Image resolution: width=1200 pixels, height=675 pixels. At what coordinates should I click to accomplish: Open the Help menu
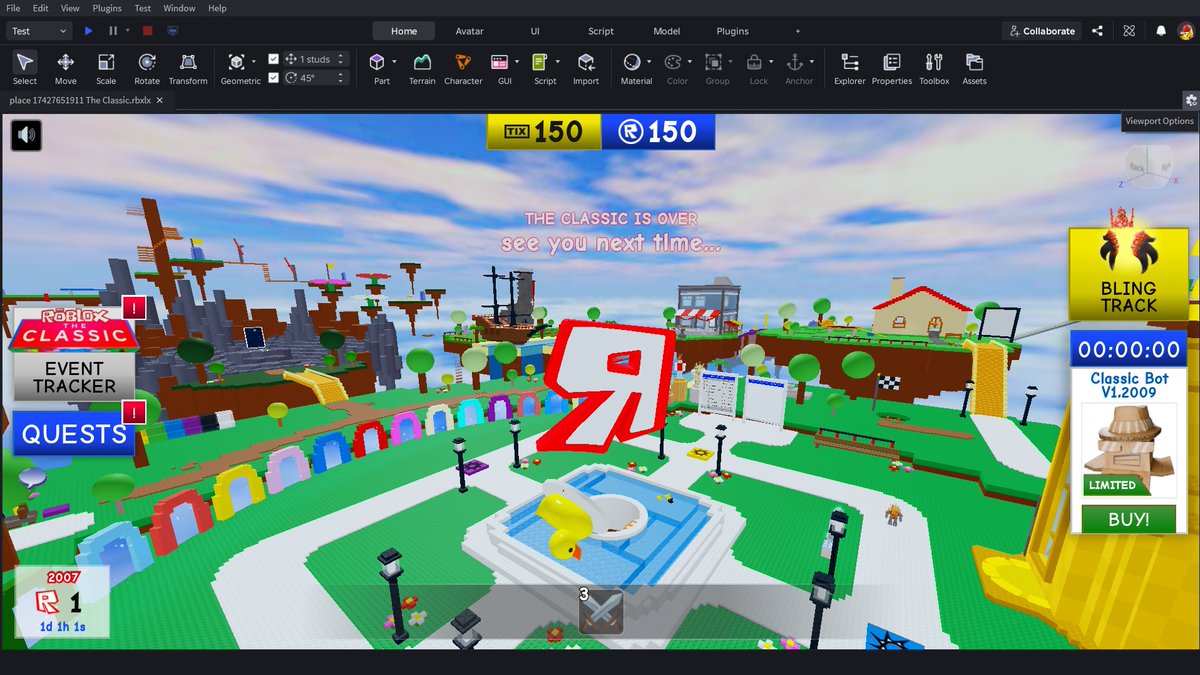click(x=217, y=8)
